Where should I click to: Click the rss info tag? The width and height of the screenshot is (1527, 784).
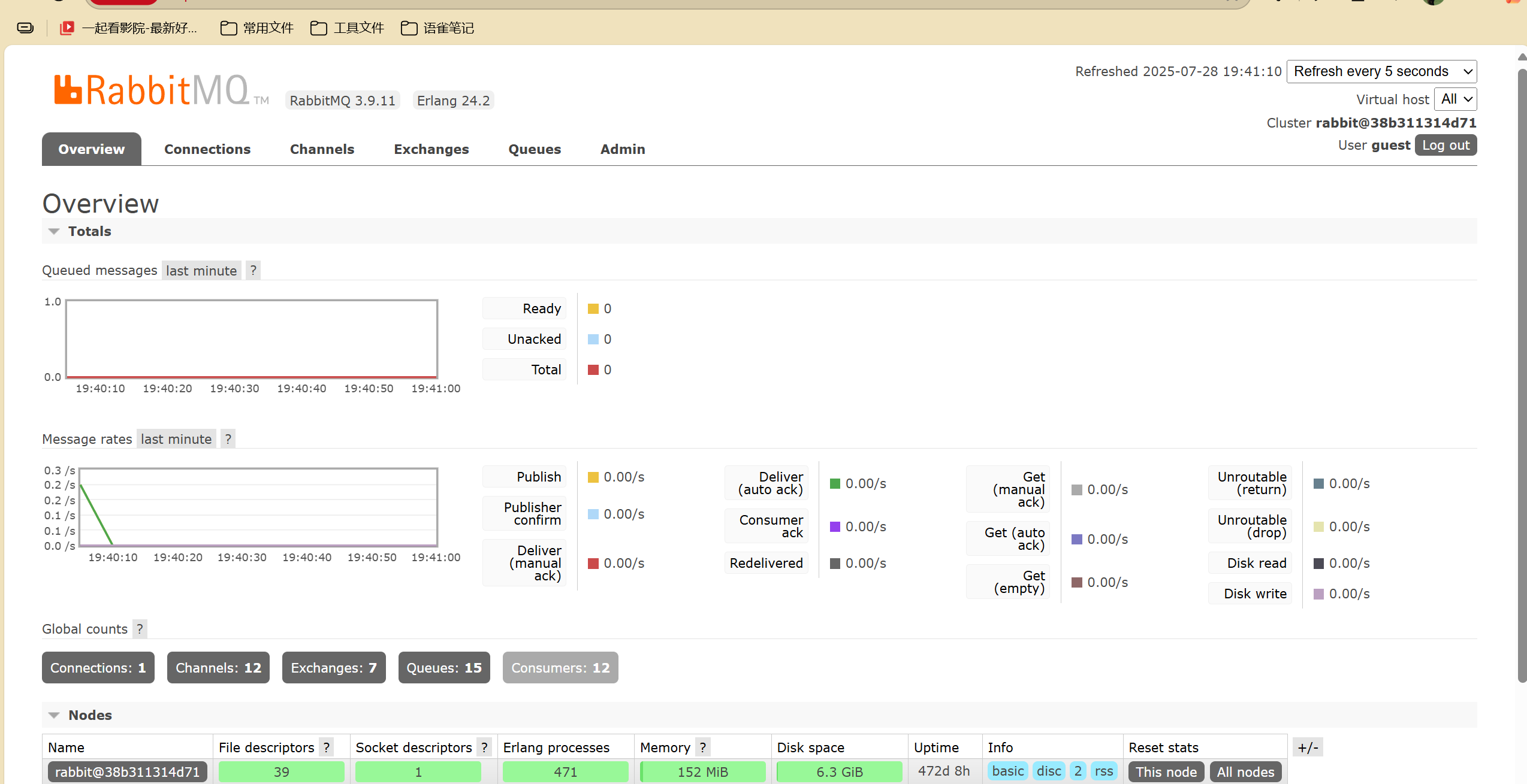click(x=1104, y=771)
